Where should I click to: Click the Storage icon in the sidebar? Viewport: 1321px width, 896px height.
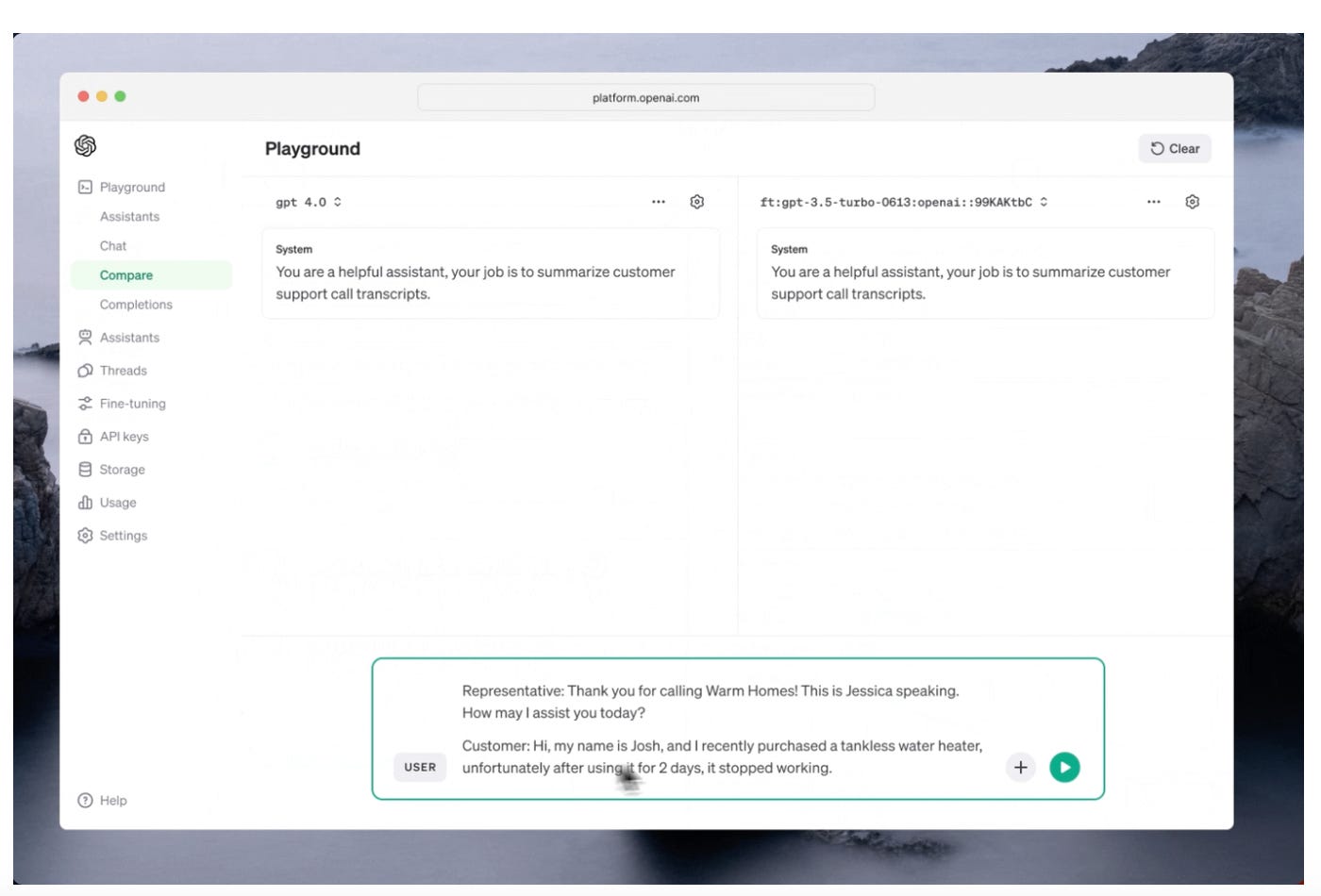coord(86,469)
